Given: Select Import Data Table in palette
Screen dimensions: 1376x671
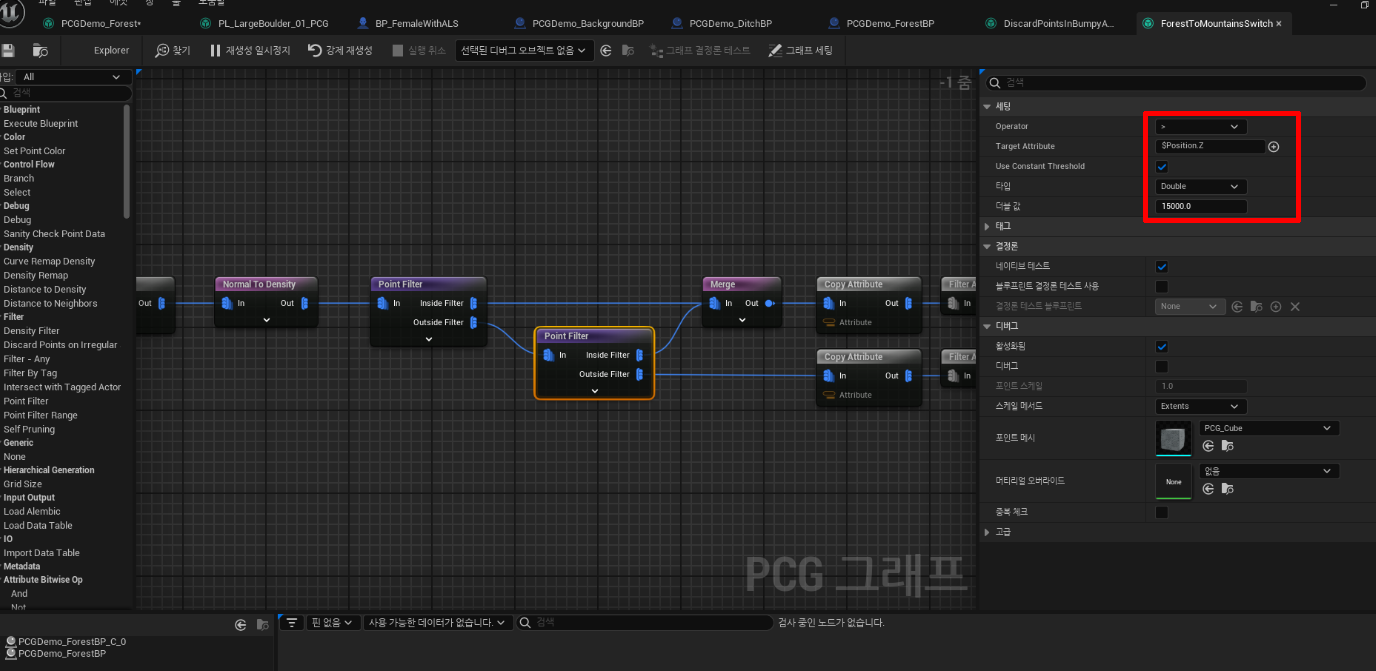Looking at the screenshot, I should point(42,553).
